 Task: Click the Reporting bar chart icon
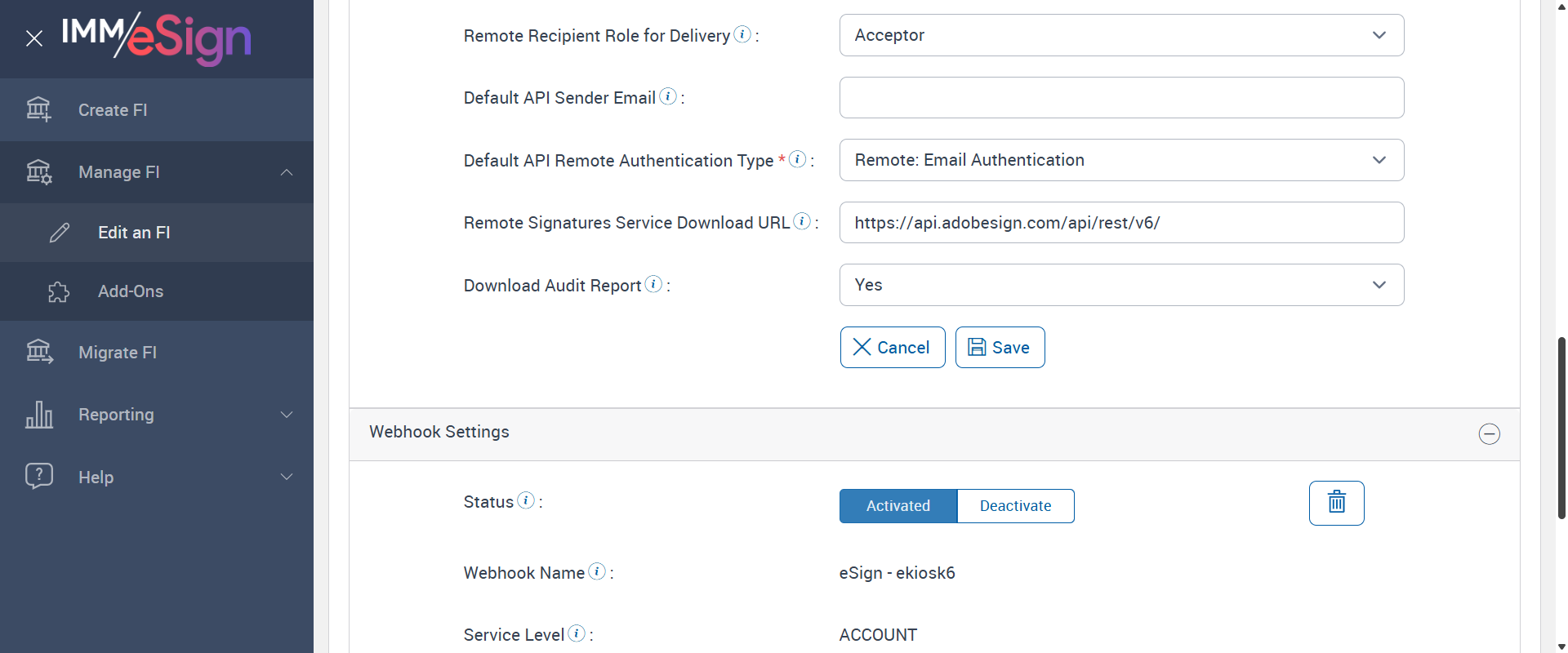pyautogui.click(x=38, y=415)
